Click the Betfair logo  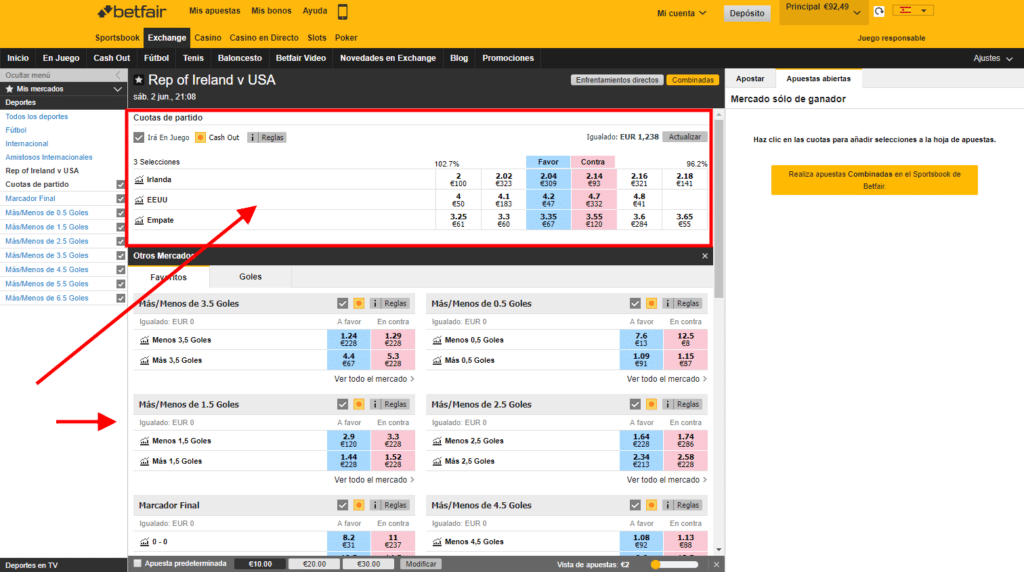coord(132,11)
